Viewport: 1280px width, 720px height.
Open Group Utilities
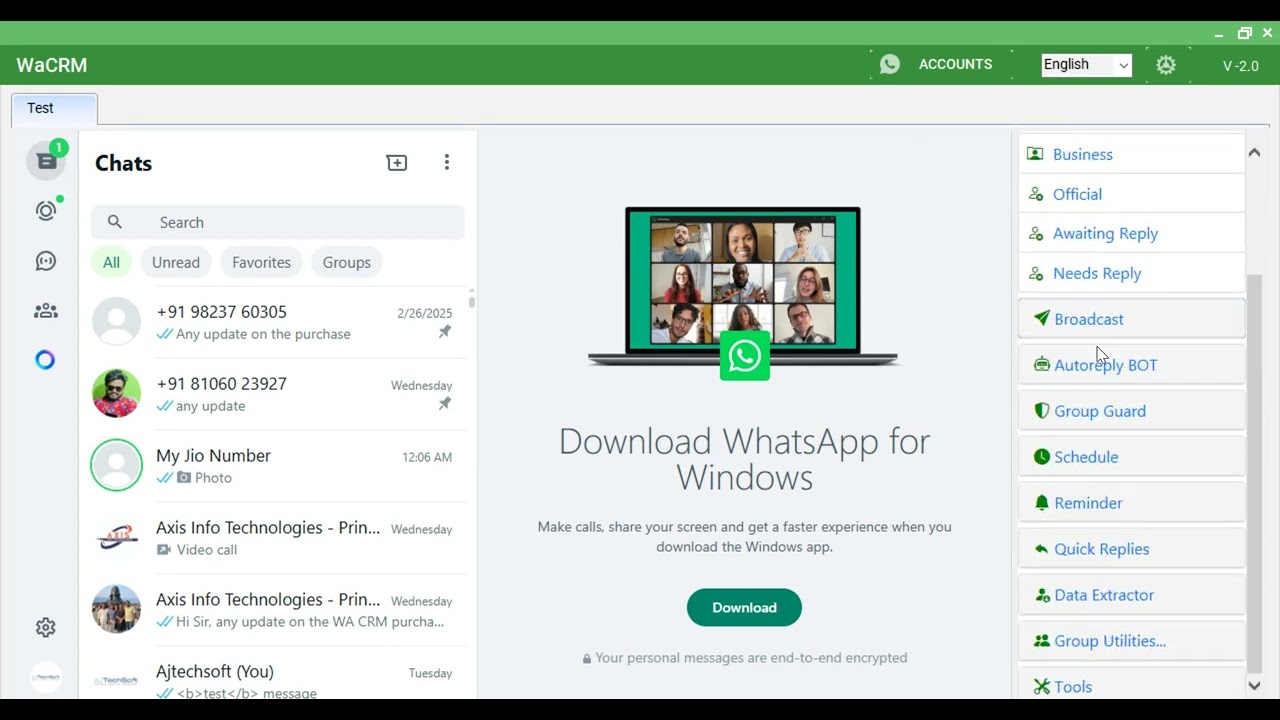pos(1131,641)
